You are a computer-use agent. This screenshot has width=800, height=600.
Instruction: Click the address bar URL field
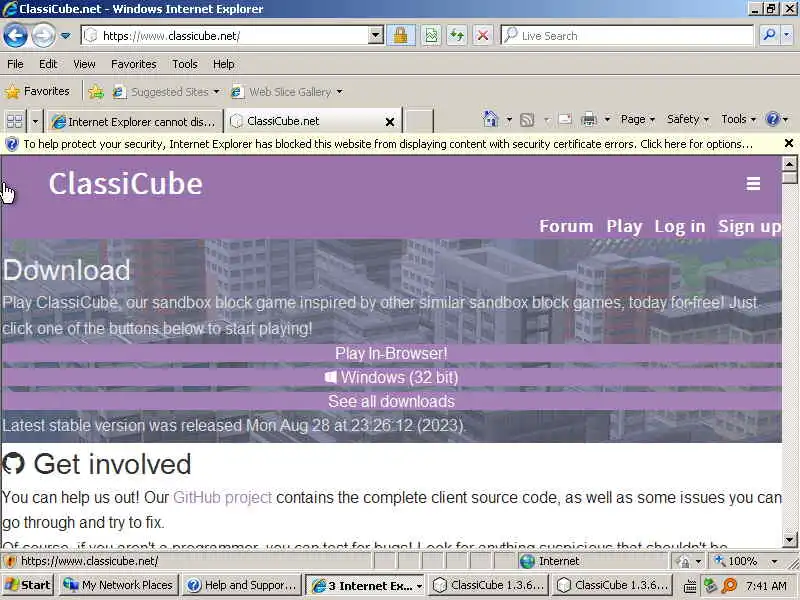pos(224,36)
